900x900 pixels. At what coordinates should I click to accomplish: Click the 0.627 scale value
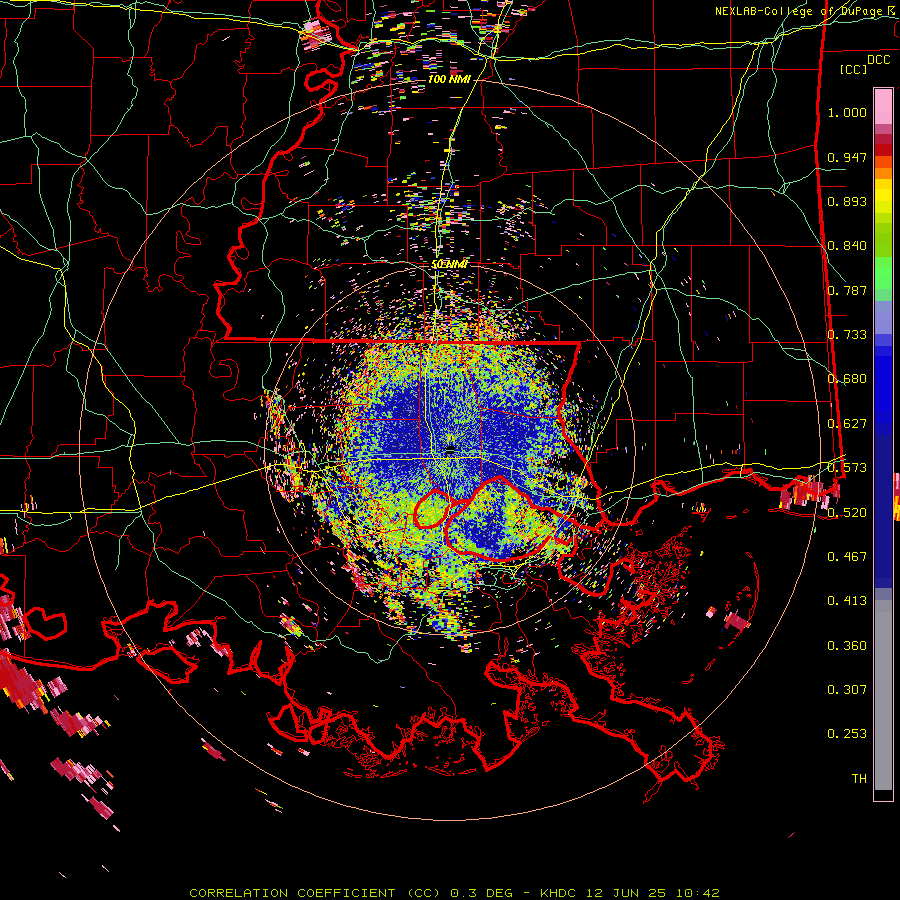pyautogui.click(x=847, y=424)
